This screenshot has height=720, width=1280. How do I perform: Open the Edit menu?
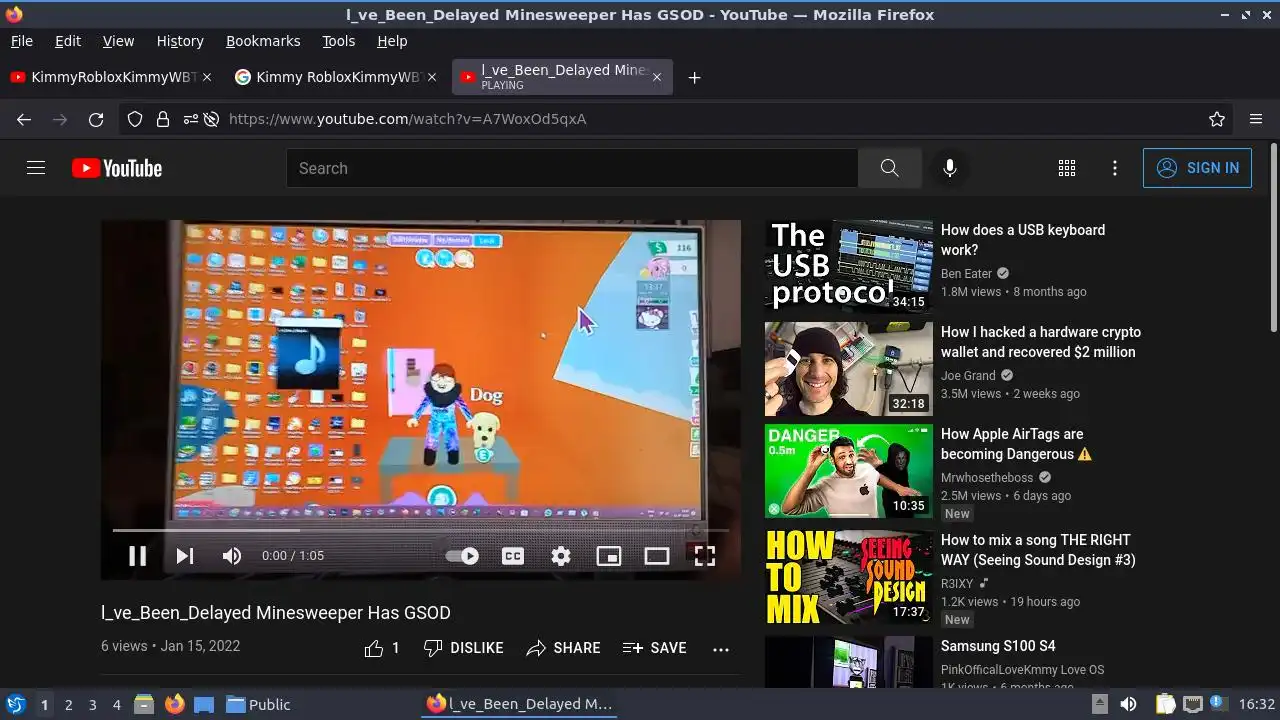pyautogui.click(x=68, y=41)
